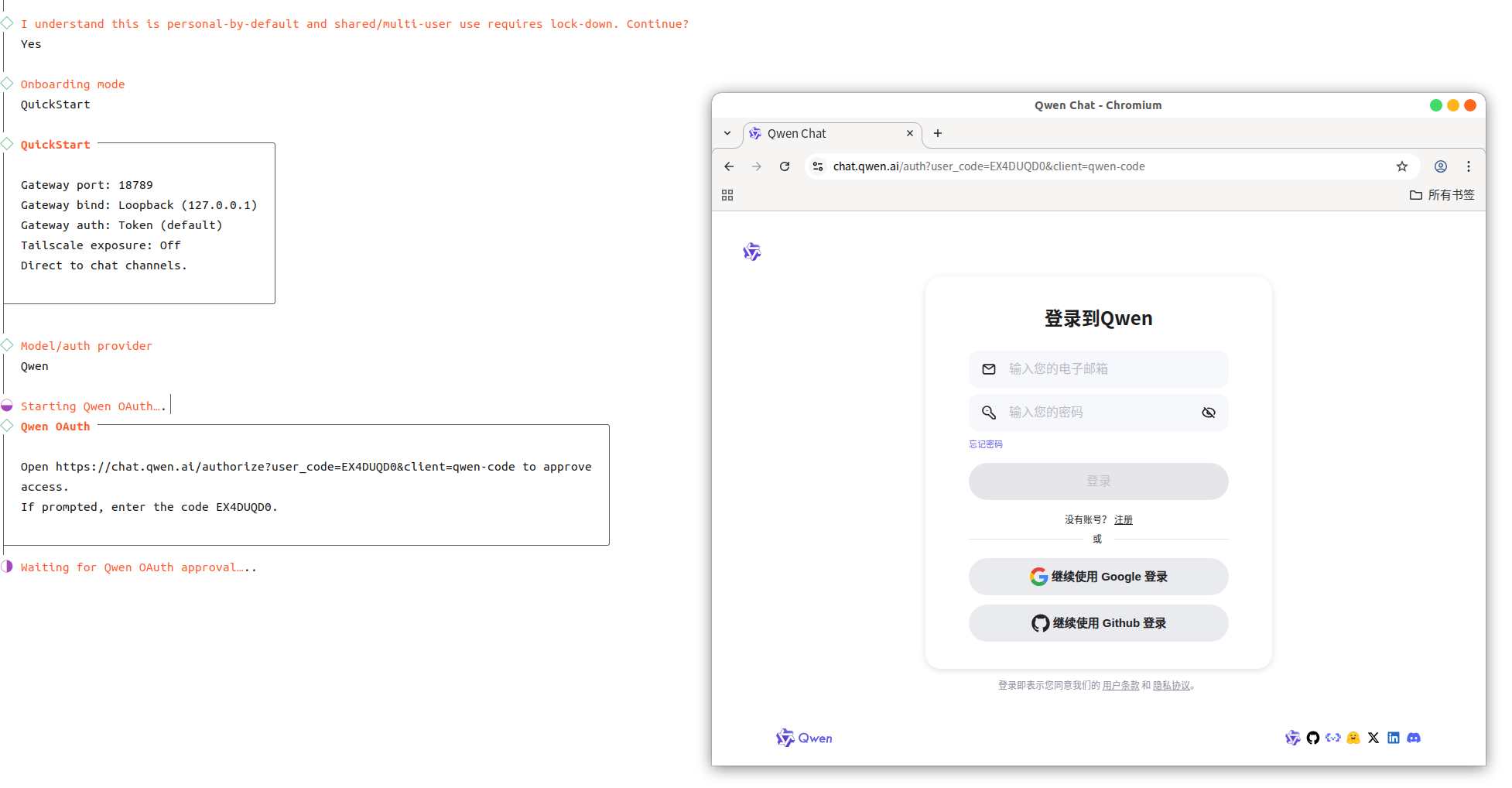Toggle password visibility eye icon
1512x788 pixels.
(x=1208, y=413)
